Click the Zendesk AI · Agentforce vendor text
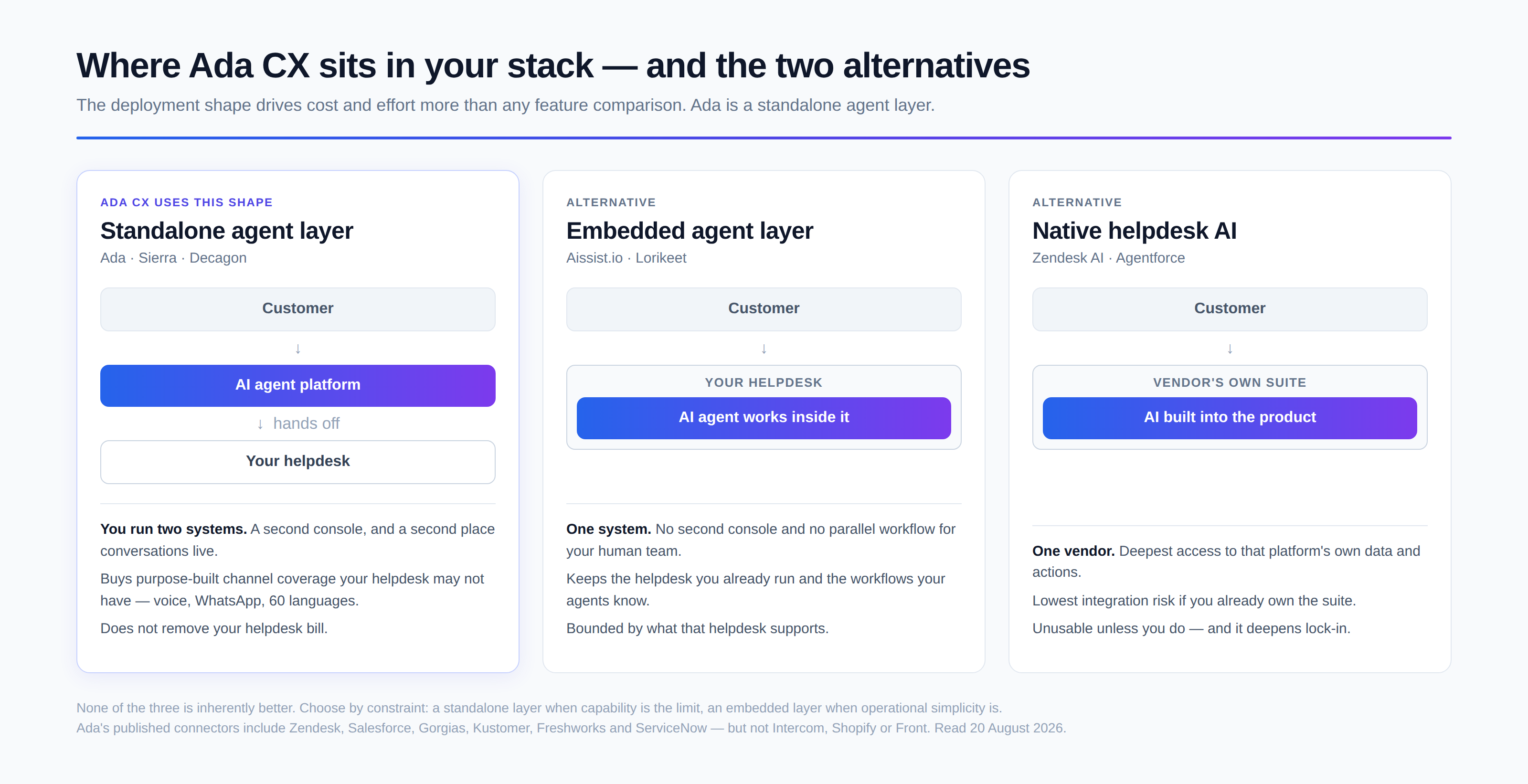Image resolution: width=1528 pixels, height=784 pixels. click(x=1108, y=258)
